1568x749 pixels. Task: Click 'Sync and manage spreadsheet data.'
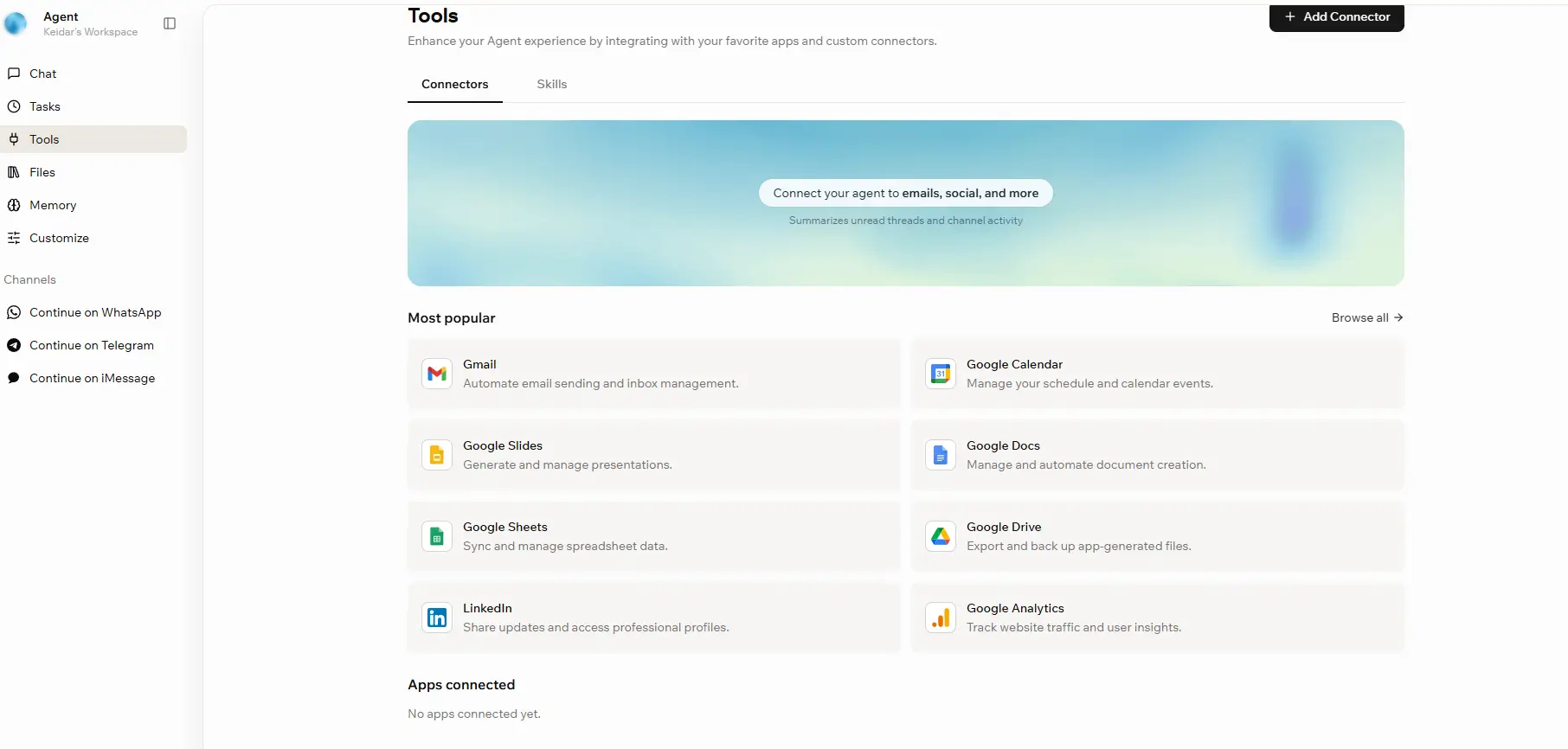(x=565, y=546)
